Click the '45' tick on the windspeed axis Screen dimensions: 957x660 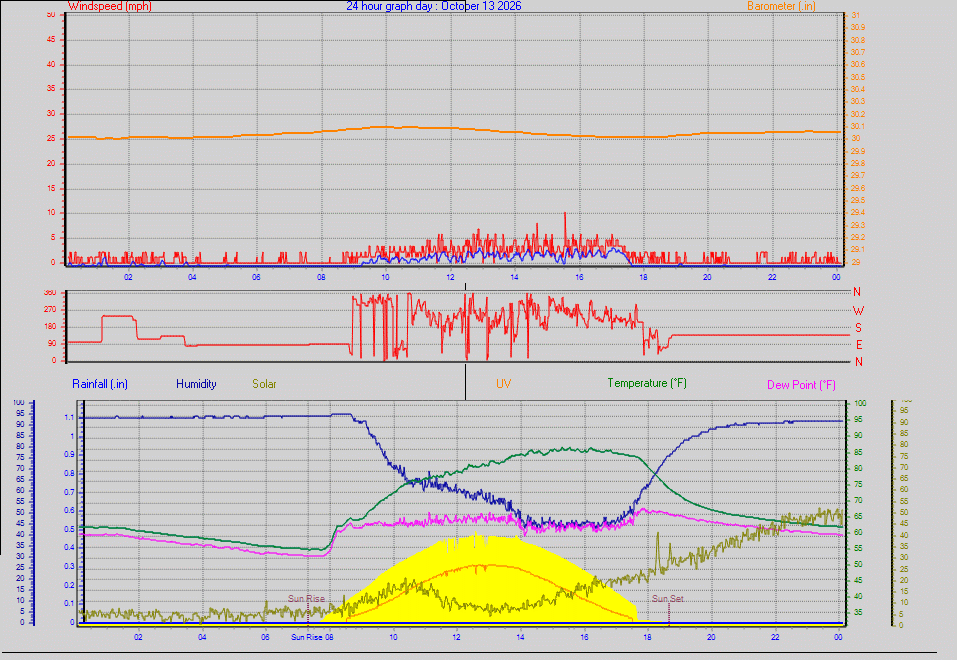(51, 40)
